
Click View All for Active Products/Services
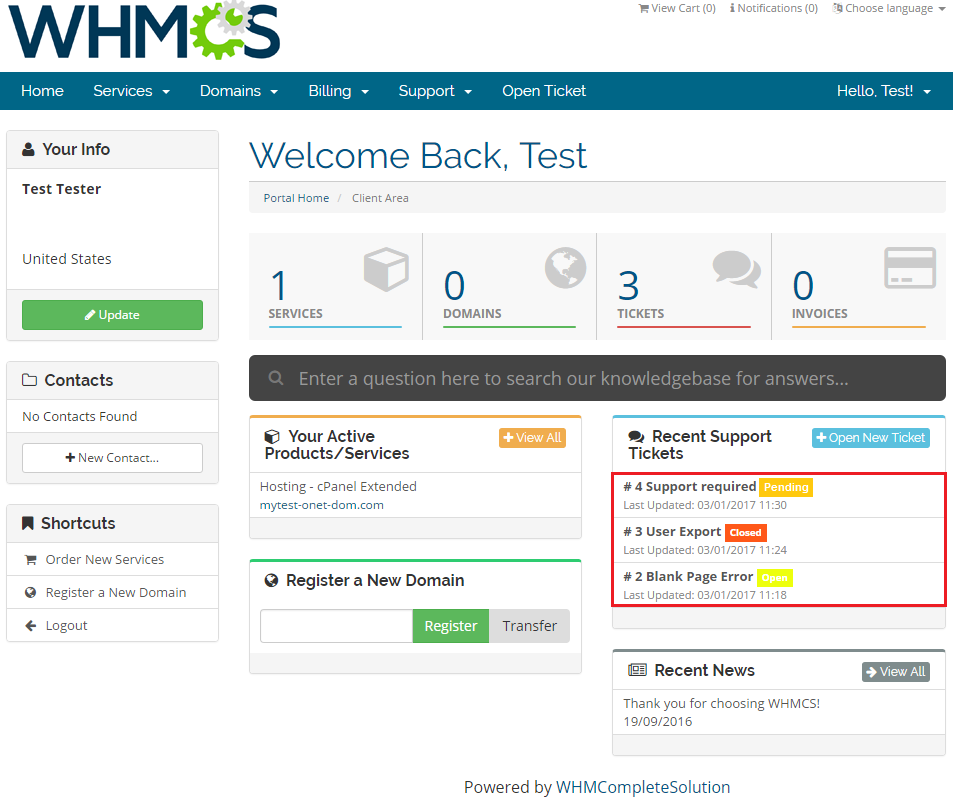532,438
